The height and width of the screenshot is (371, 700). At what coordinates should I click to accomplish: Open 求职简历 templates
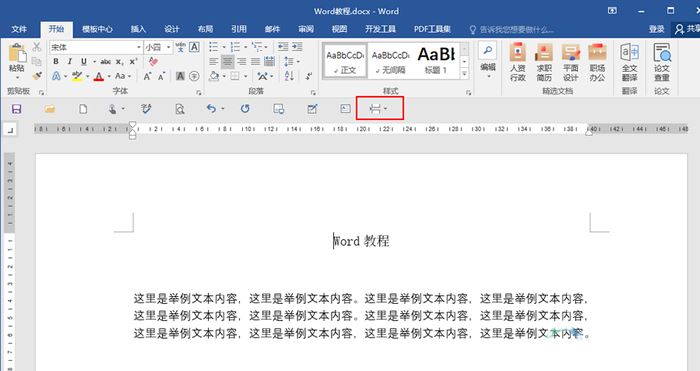click(x=544, y=63)
